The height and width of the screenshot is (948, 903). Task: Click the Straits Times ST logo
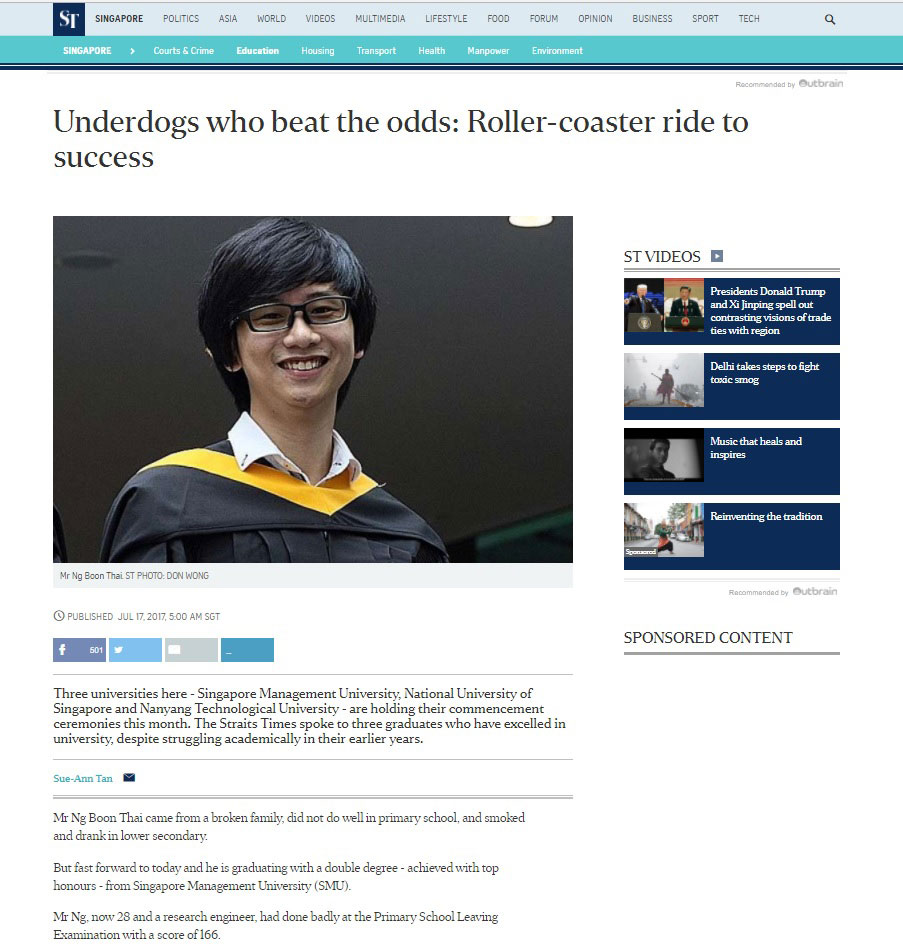pyautogui.click(x=69, y=19)
